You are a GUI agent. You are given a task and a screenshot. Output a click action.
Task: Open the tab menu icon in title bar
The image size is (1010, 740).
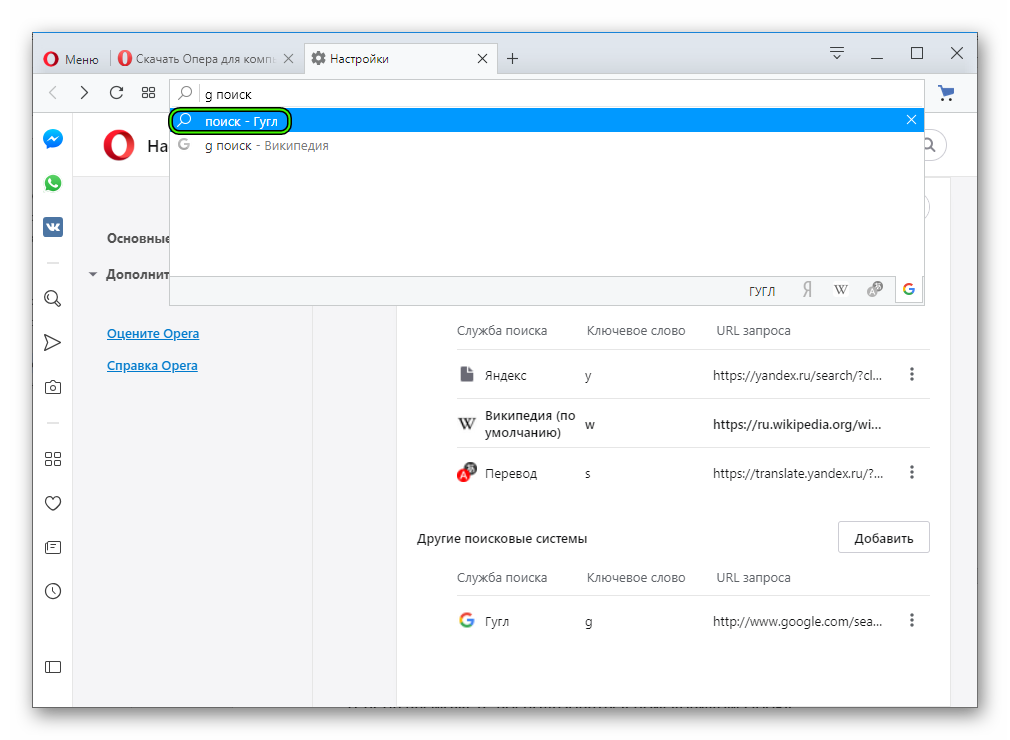[x=837, y=53]
